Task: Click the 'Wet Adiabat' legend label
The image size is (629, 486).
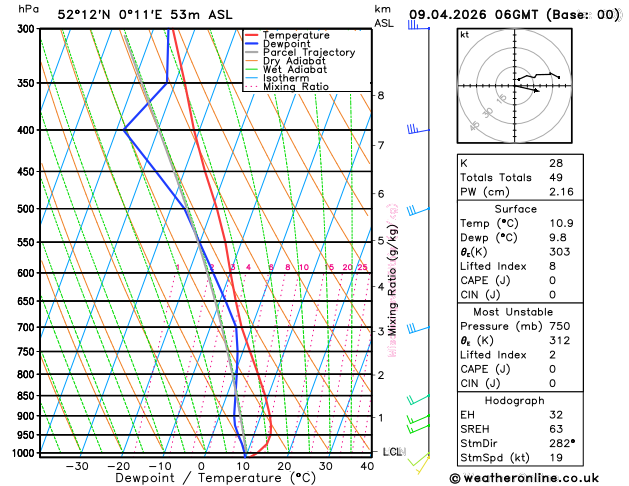Action: (x=295, y=69)
